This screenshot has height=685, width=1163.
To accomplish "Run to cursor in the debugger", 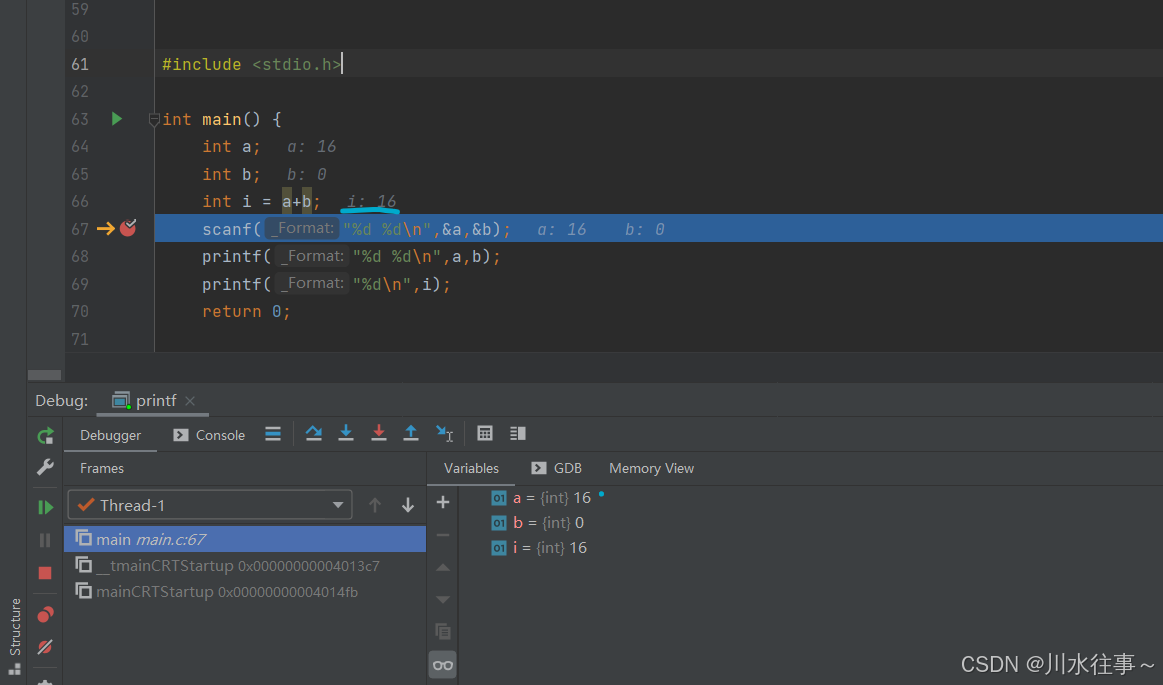I will (444, 433).
